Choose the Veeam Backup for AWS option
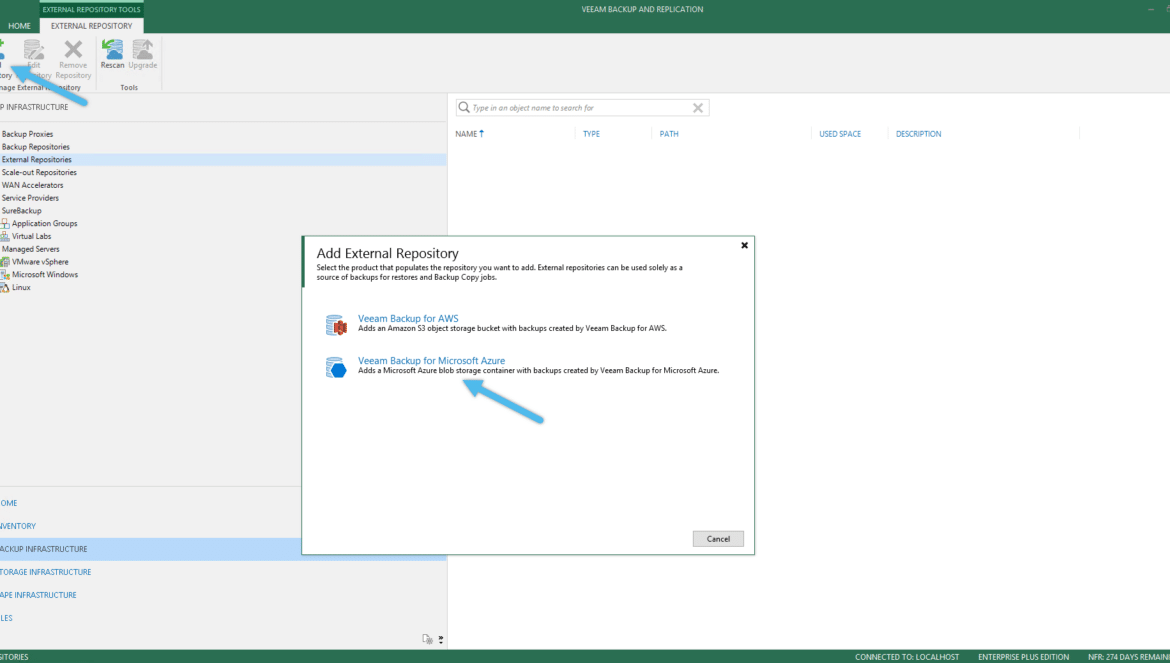 (x=408, y=318)
